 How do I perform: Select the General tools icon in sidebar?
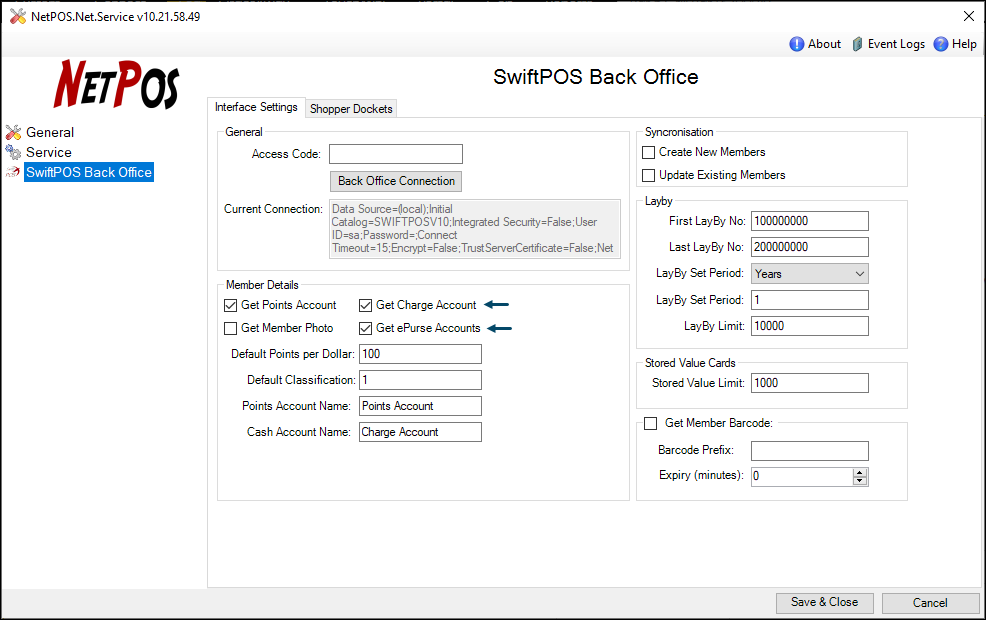pyautogui.click(x=13, y=132)
